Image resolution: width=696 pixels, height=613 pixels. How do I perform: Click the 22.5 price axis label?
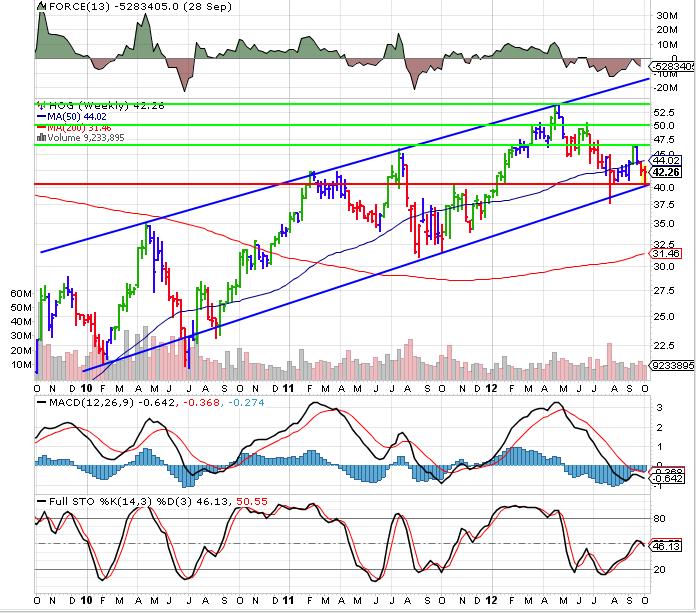664,345
